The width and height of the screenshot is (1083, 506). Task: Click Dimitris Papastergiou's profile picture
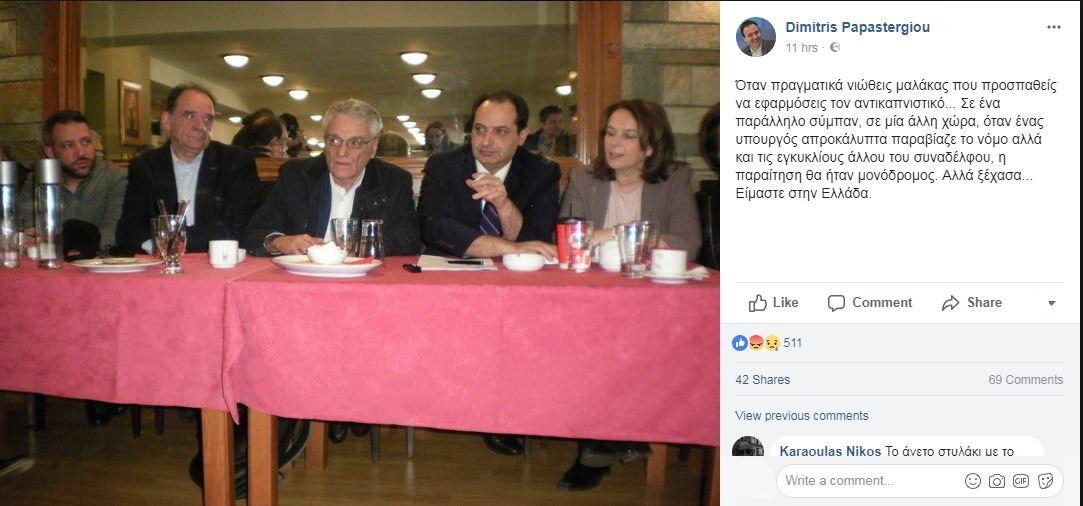tap(756, 37)
